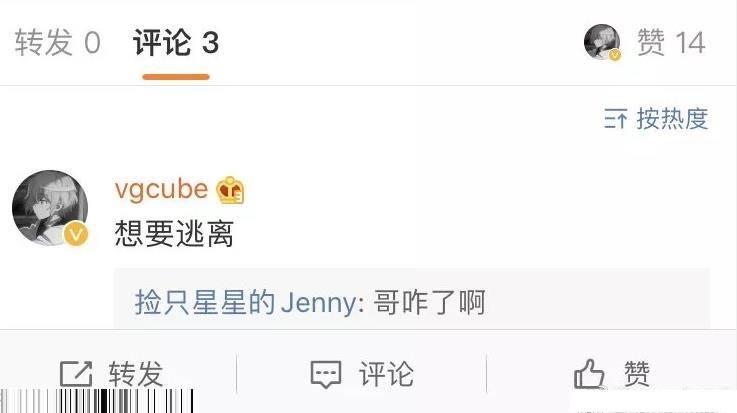Tap the 赞 label in the bottom bar

click(x=637, y=374)
